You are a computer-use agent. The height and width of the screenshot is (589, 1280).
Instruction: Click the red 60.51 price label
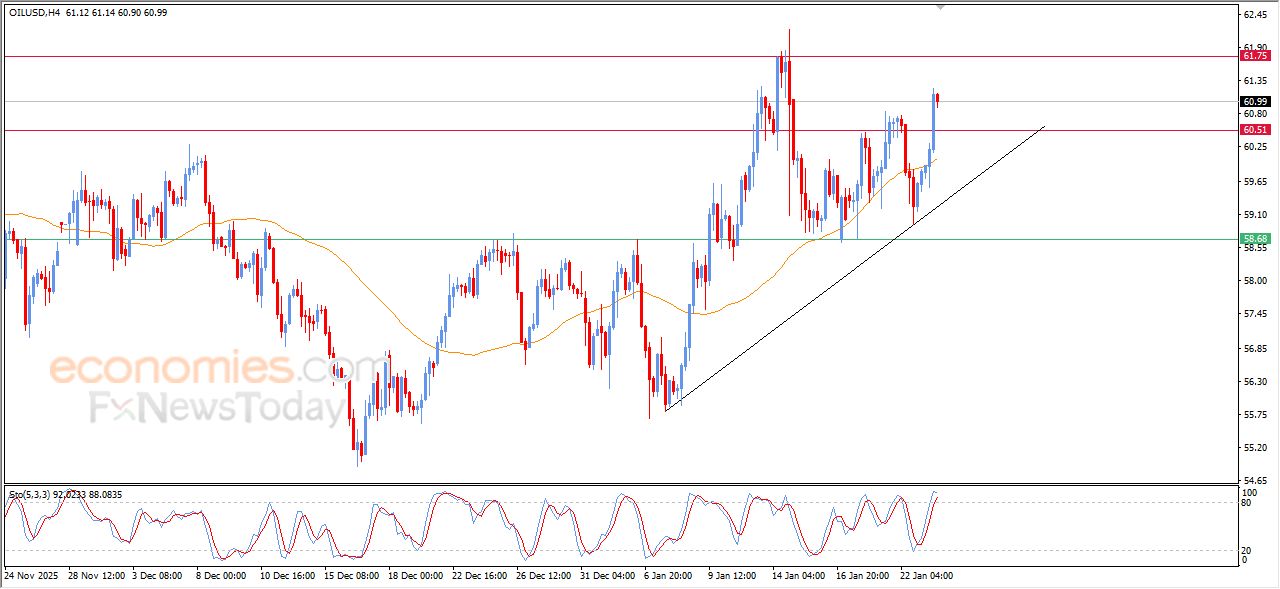1255,130
